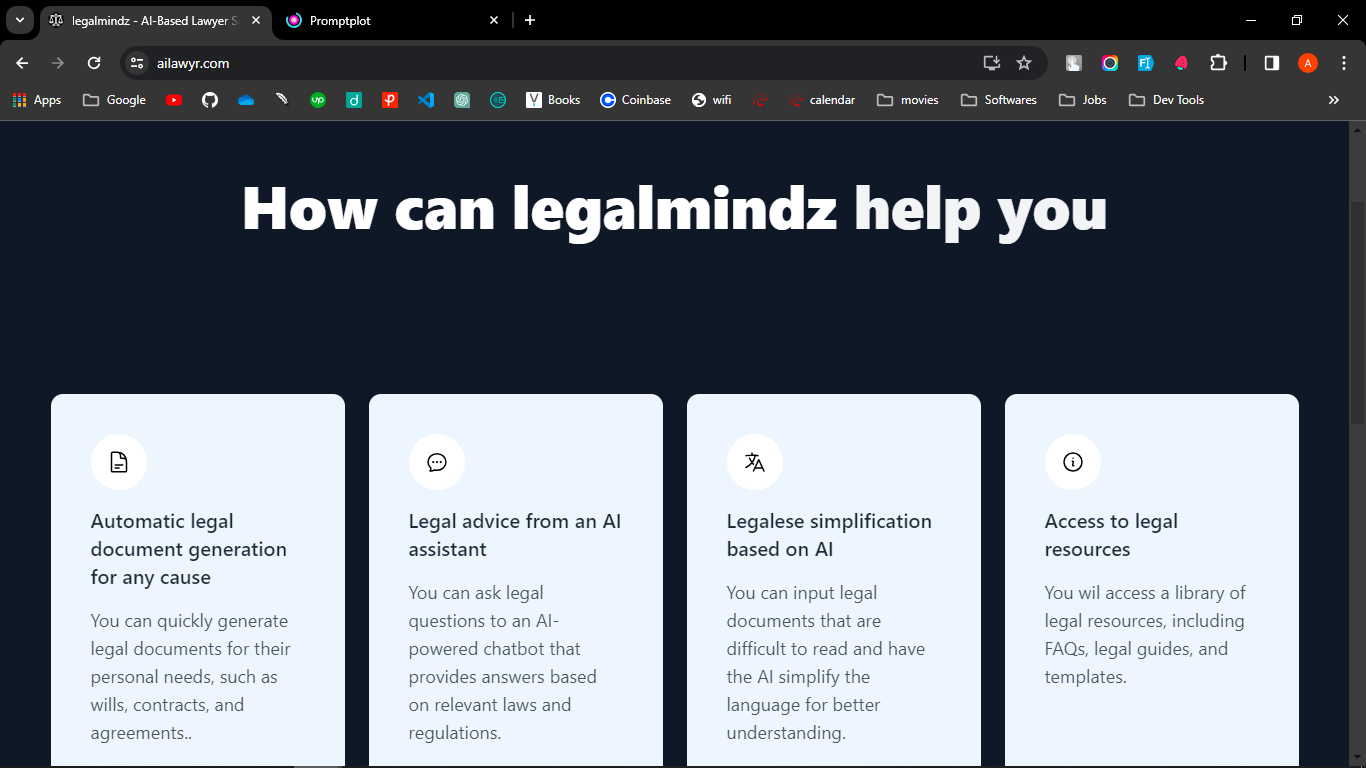Open the Softwares bookmarks folder
This screenshot has height=768, width=1366.
click(998, 100)
